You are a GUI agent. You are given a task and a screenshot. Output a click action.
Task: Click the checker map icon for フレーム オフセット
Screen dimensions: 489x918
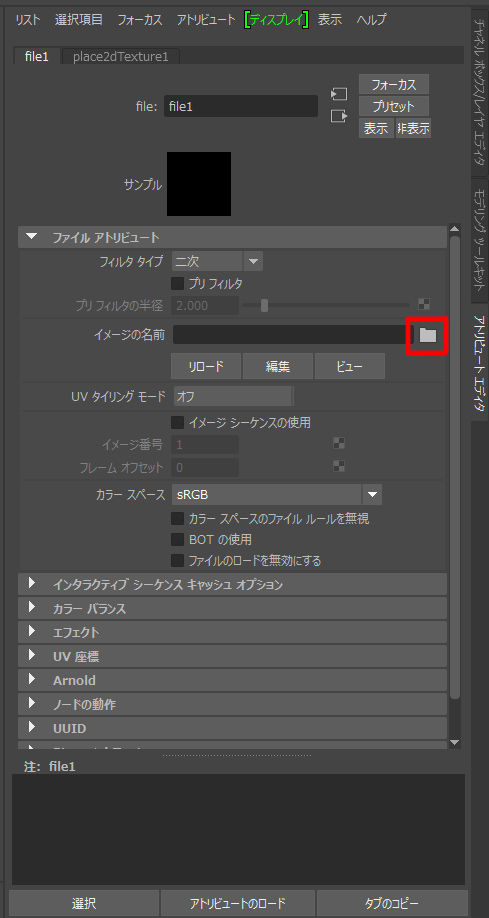339,466
